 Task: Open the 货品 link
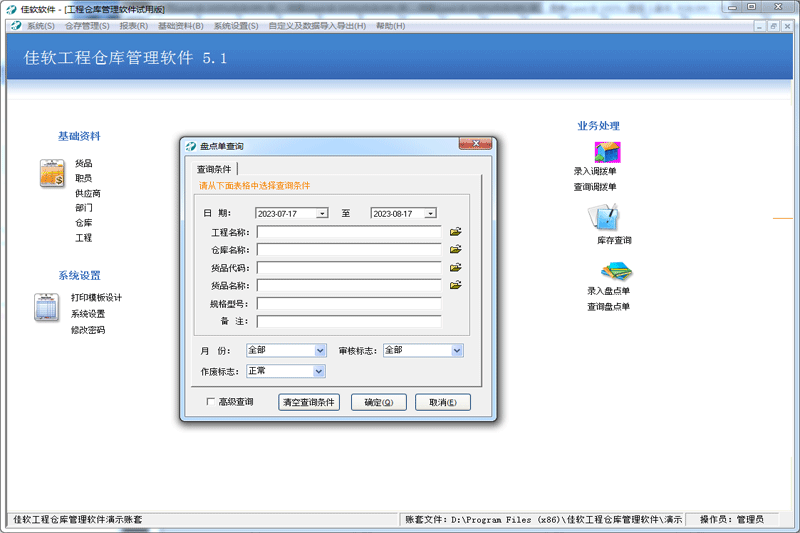point(84,163)
